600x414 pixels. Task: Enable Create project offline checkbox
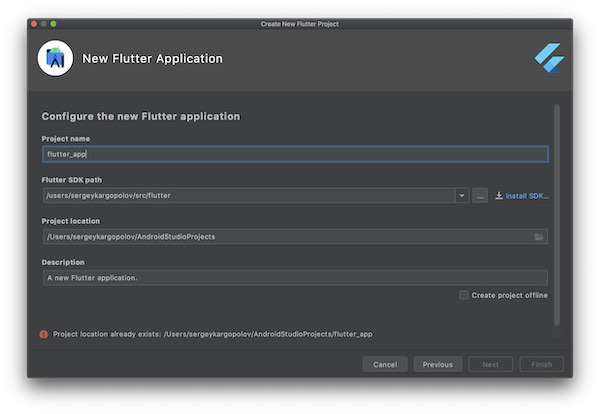[x=464, y=295]
